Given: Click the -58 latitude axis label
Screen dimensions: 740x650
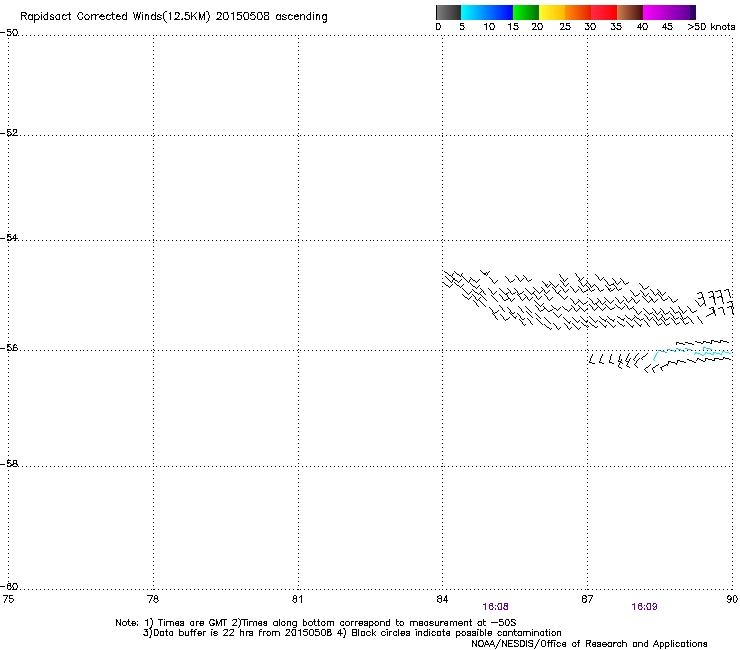Looking at the screenshot, I should point(9,464).
